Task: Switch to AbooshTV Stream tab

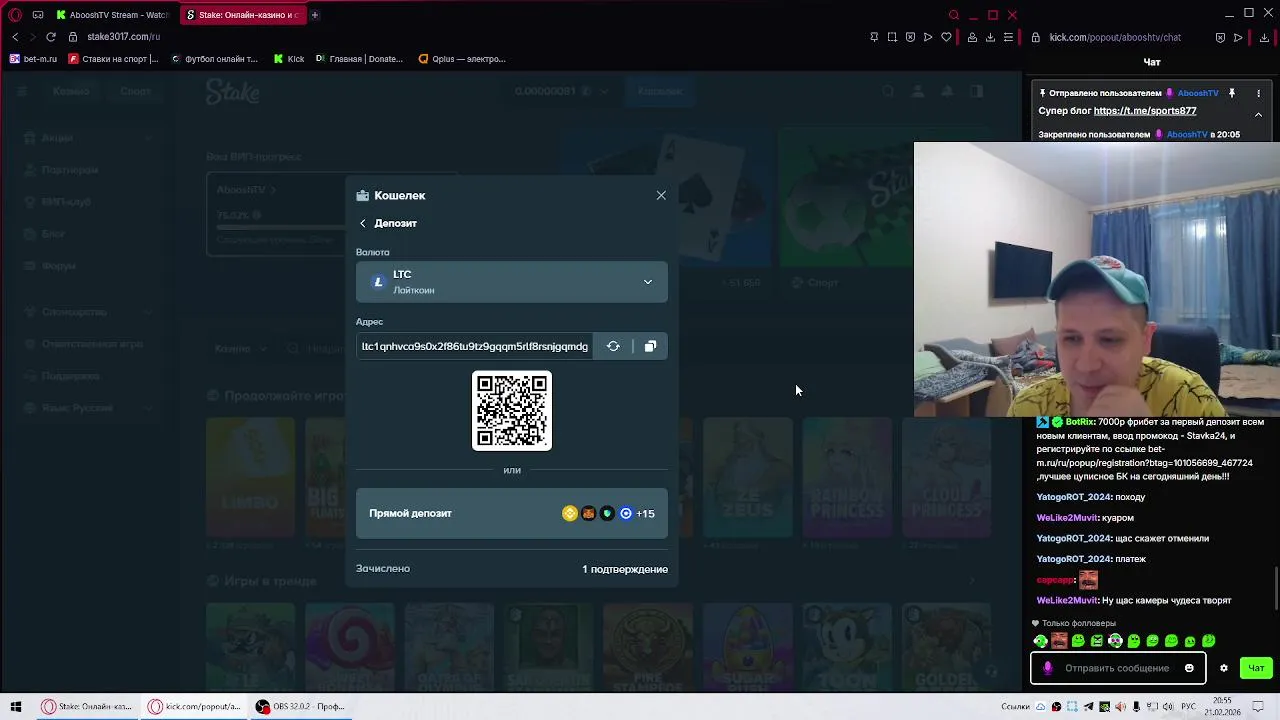Action: tap(112, 15)
